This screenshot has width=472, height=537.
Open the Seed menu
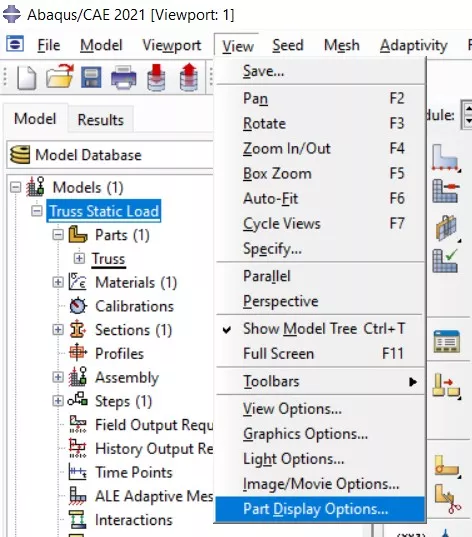point(288,45)
